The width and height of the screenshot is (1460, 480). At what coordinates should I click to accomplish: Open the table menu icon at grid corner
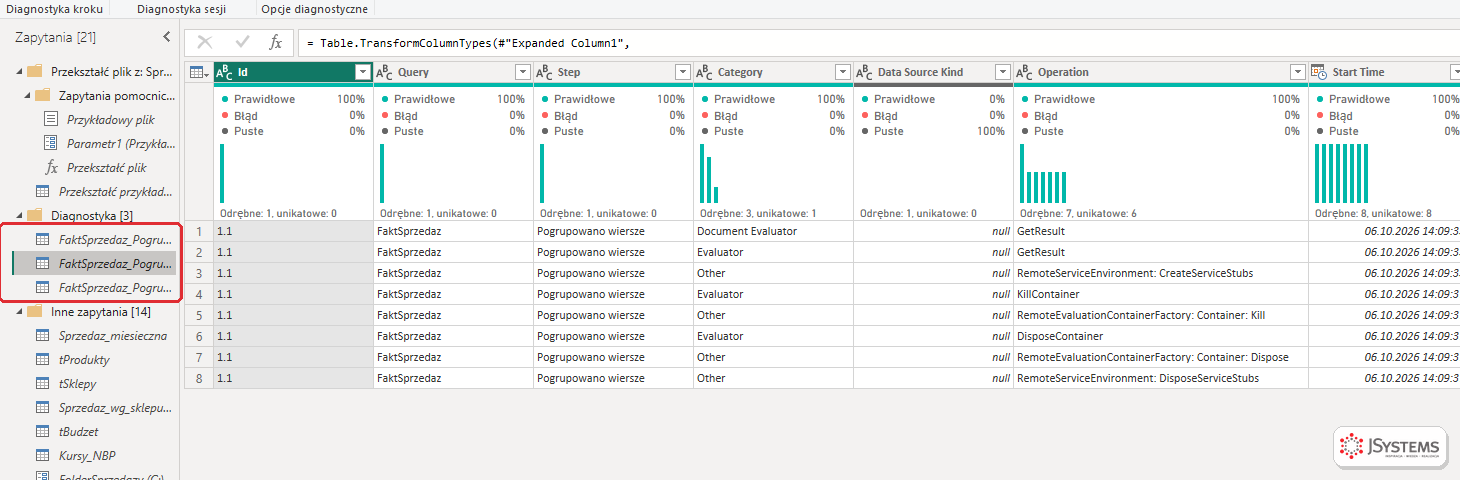tap(199, 72)
